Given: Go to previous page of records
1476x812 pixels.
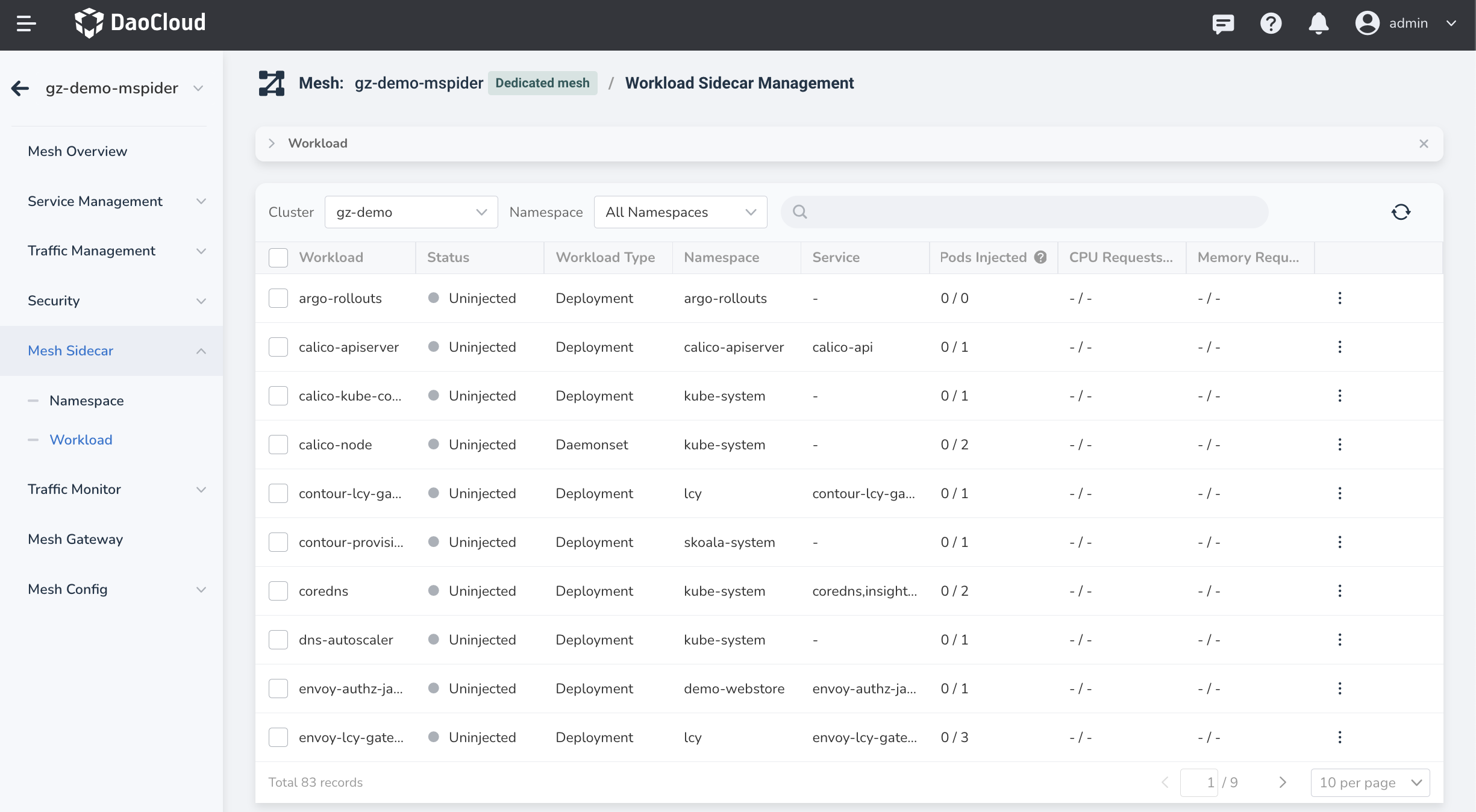Looking at the screenshot, I should coord(1165,782).
